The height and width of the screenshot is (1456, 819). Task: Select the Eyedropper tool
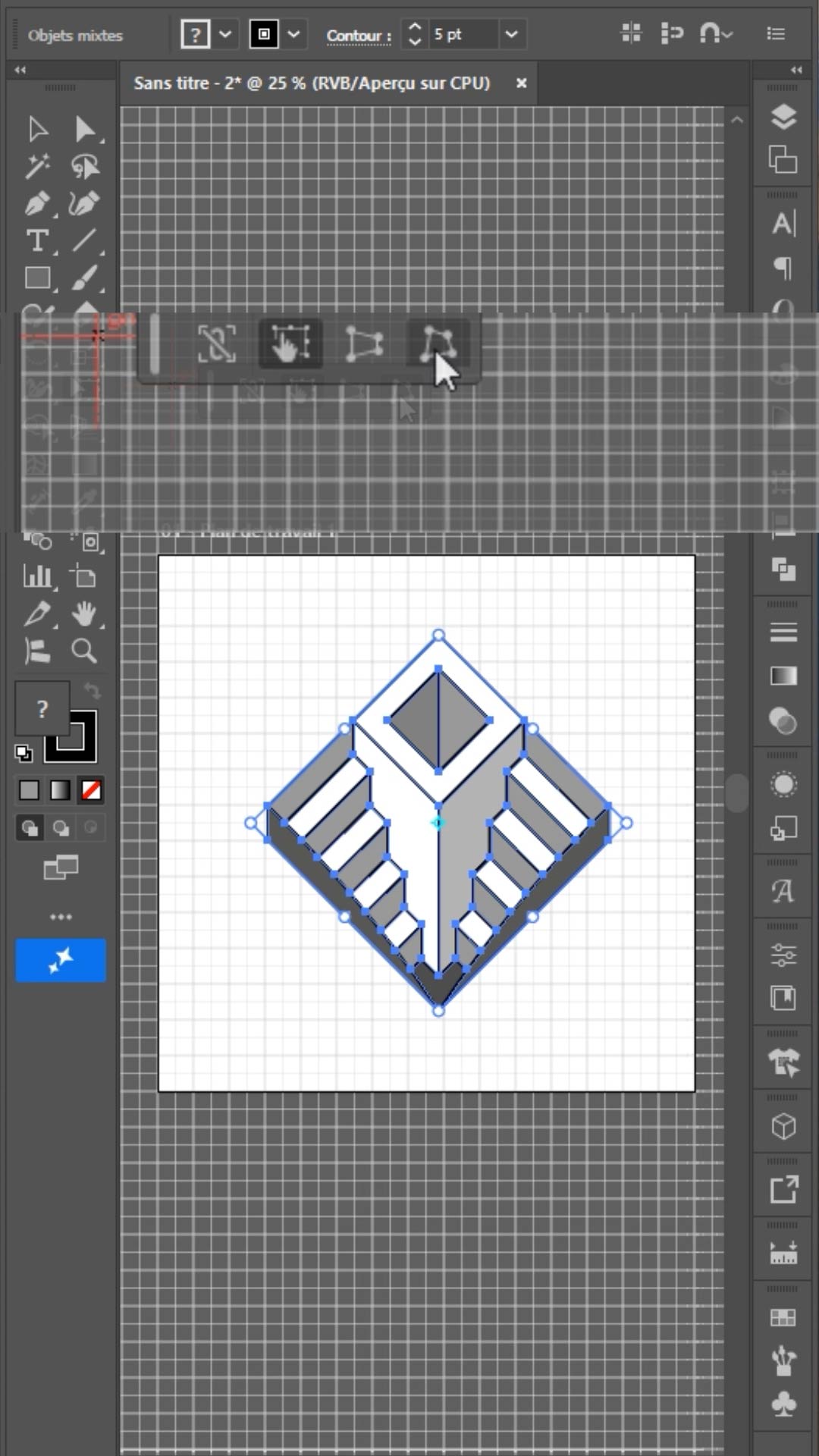[x=37, y=613]
